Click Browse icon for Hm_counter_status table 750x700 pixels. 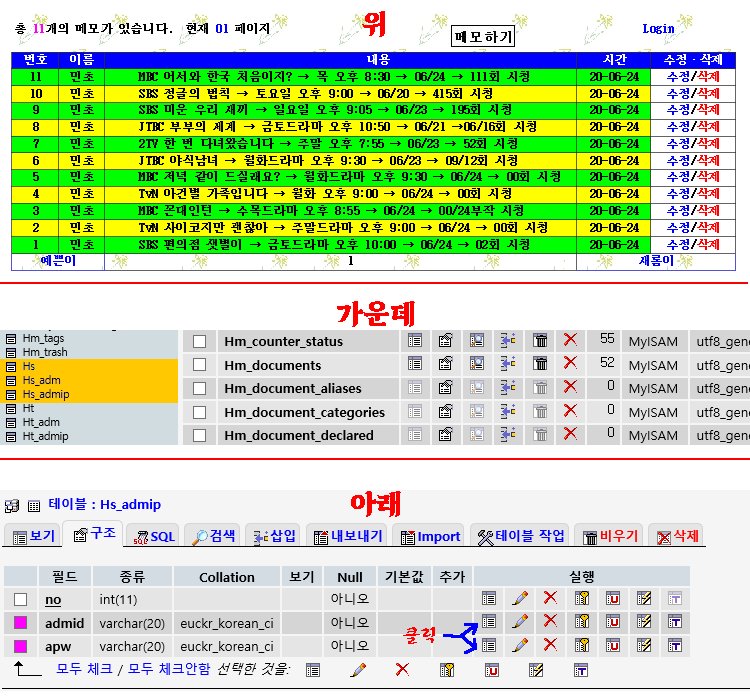pyautogui.click(x=415, y=341)
